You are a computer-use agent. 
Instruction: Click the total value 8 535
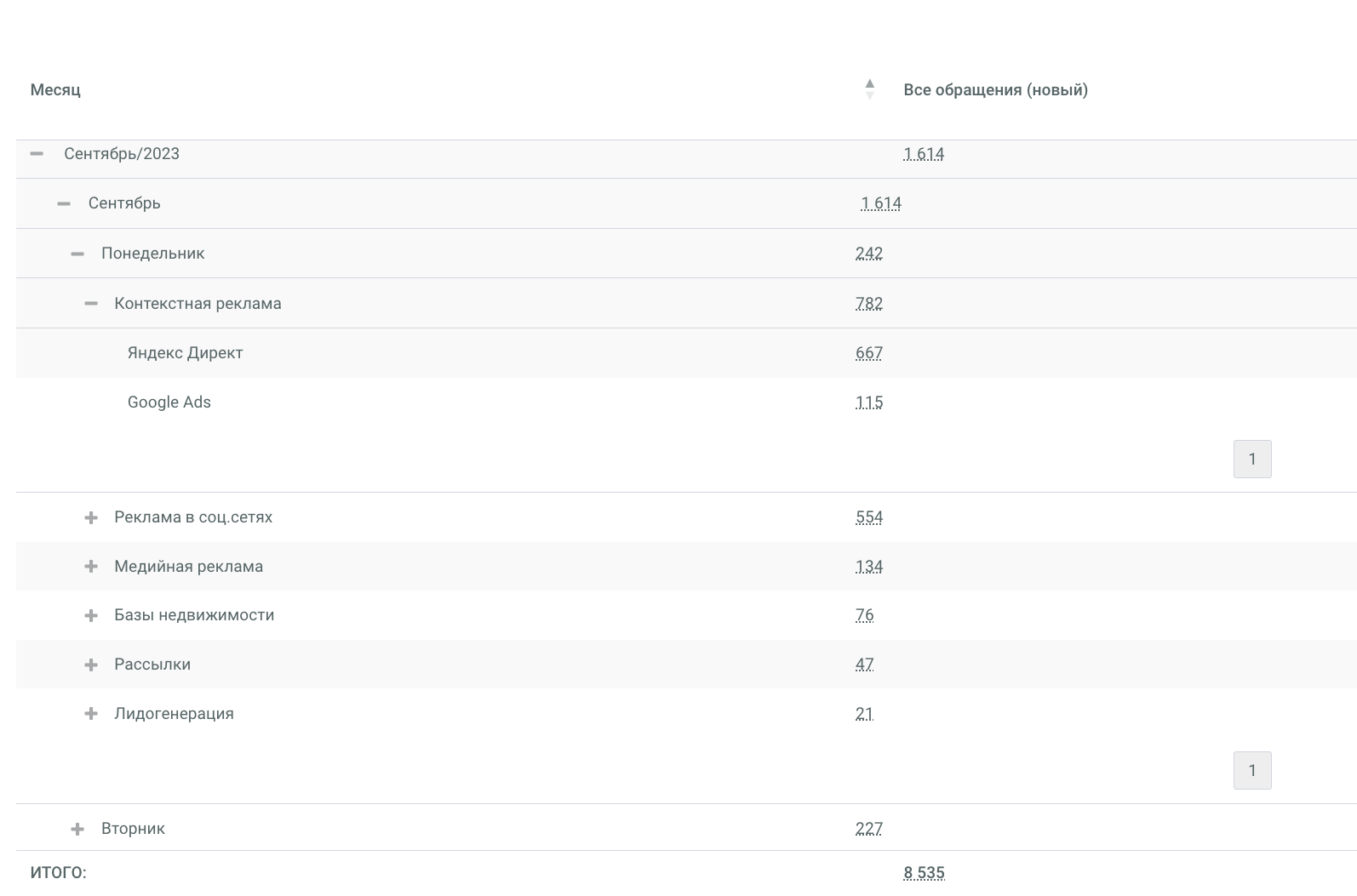pos(924,873)
